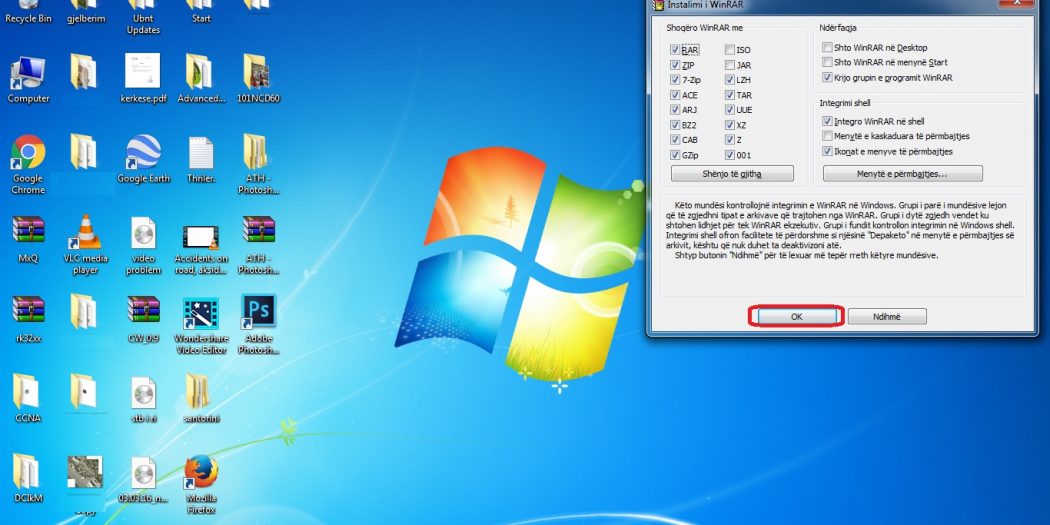Toggle the 7-Zip file association
1050x525 pixels.
pyautogui.click(x=674, y=80)
